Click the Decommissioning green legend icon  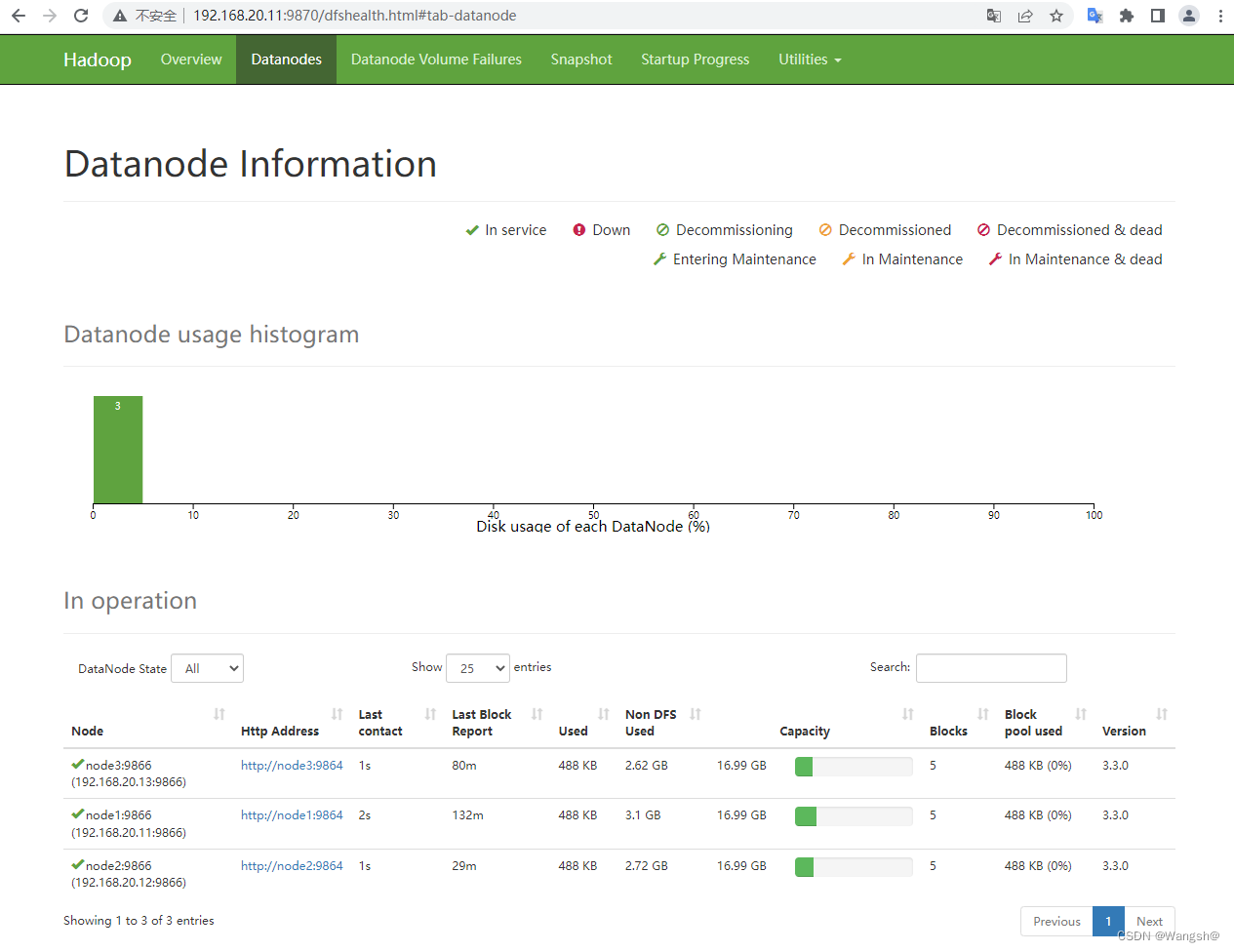click(663, 230)
